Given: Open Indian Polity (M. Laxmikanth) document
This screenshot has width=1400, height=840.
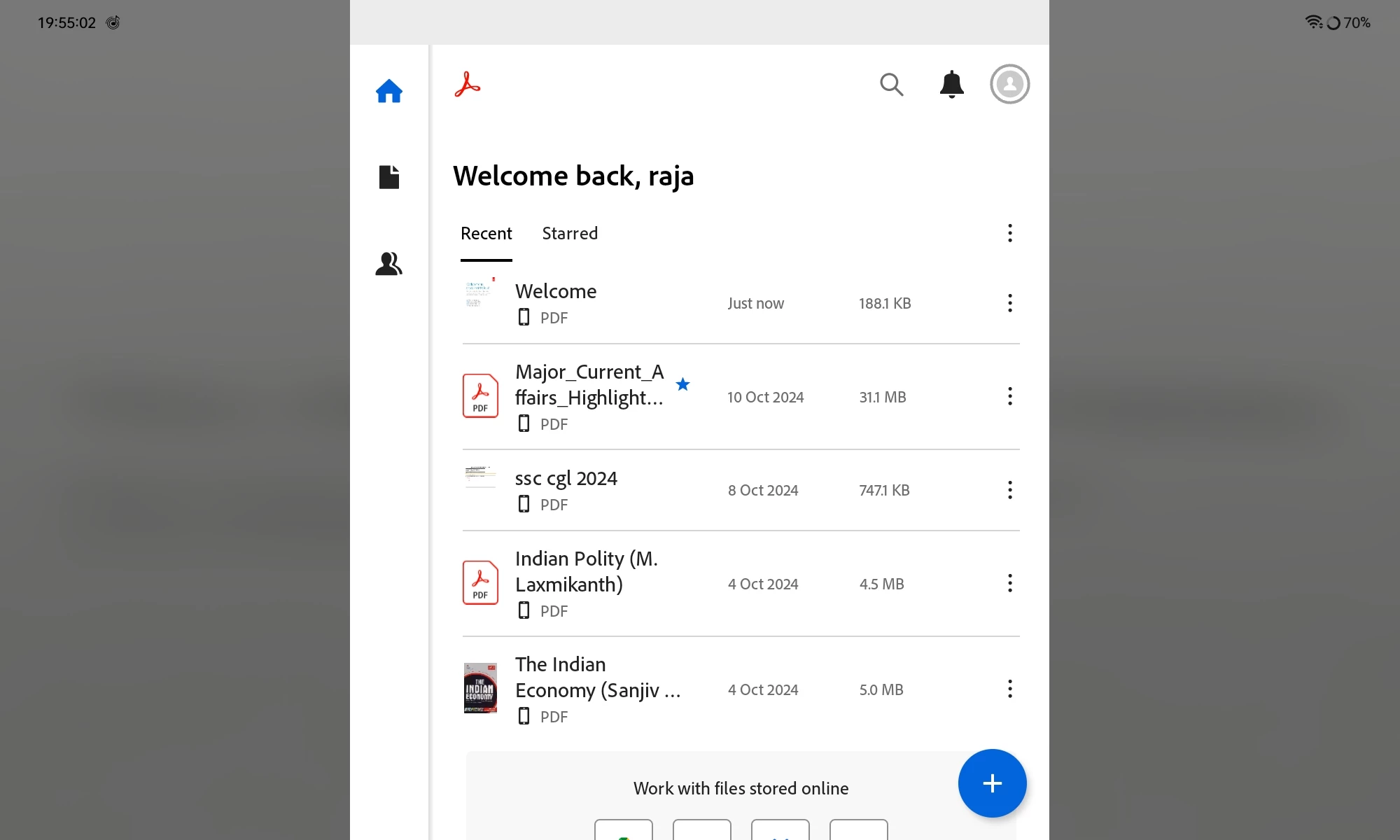Looking at the screenshot, I should tap(586, 571).
